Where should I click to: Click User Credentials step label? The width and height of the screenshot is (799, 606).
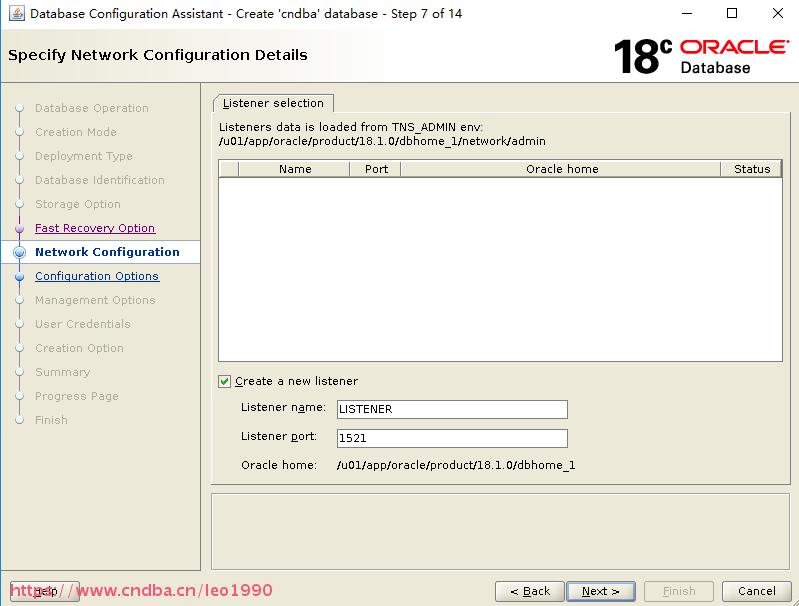point(83,324)
